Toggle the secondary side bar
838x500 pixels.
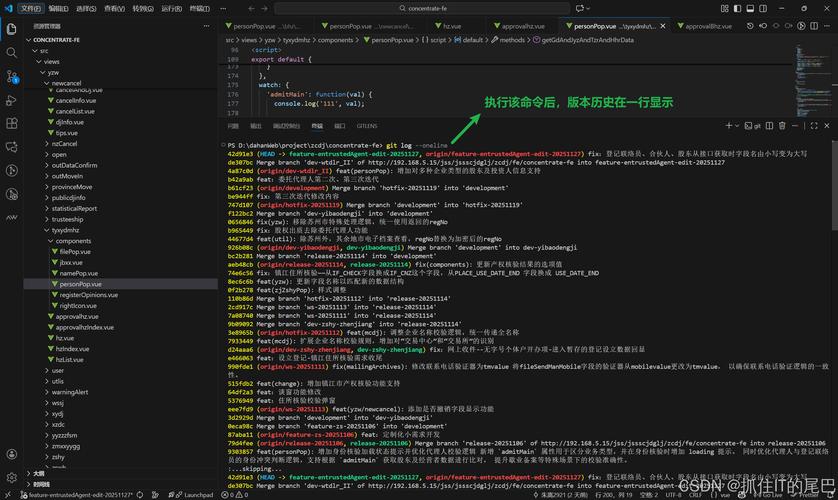(763, 9)
